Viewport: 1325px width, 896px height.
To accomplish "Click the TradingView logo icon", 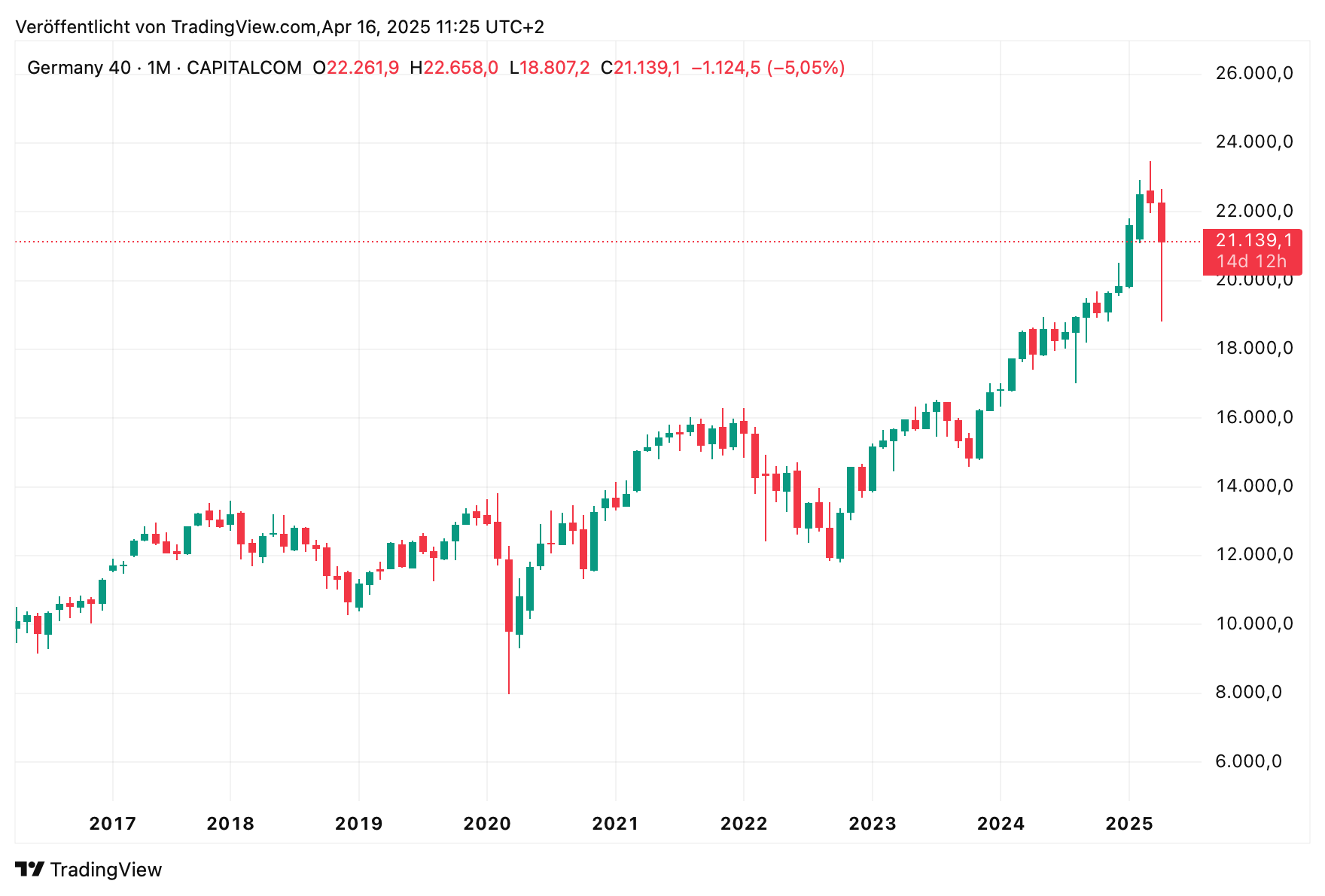I will (x=30, y=870).
